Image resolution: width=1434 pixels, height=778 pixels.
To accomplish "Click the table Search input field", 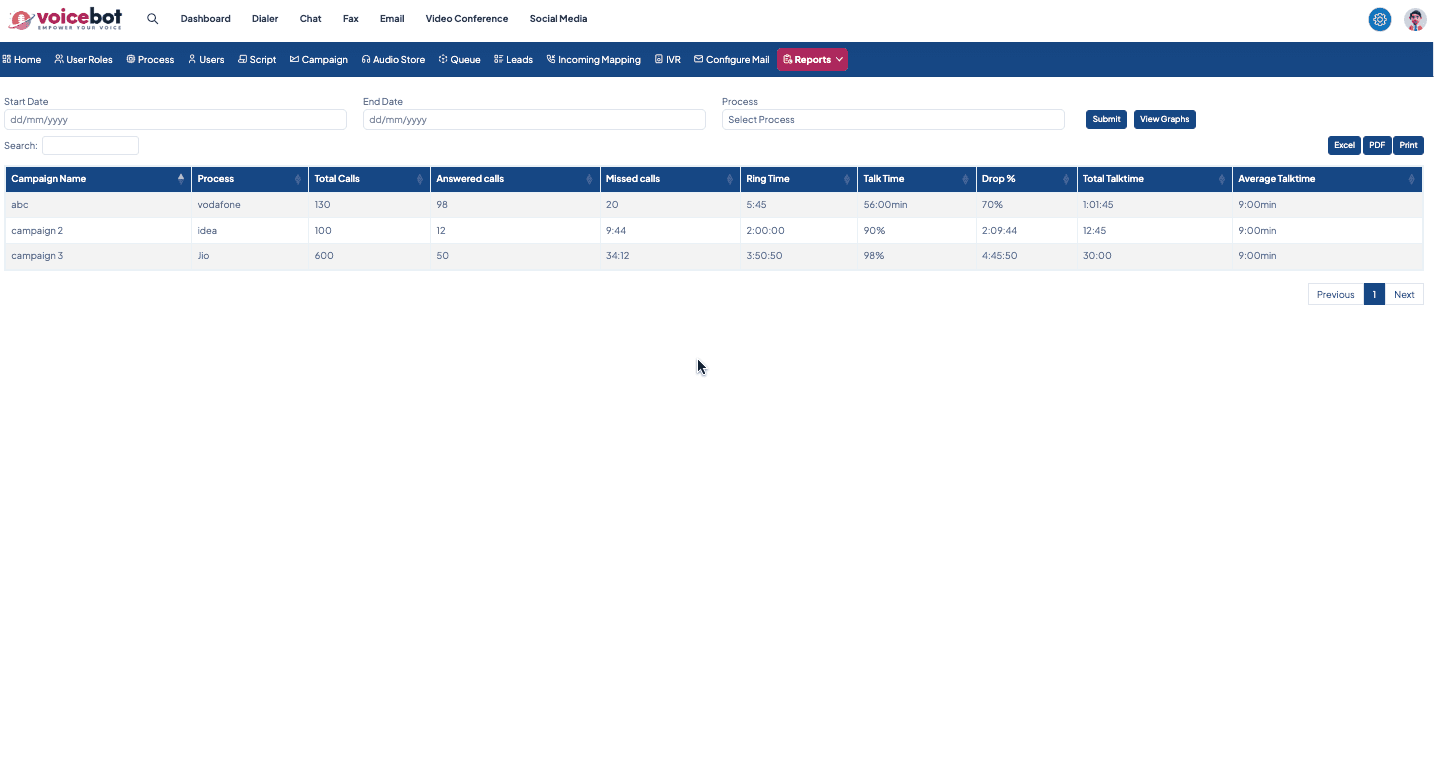I will click(90, 146).
